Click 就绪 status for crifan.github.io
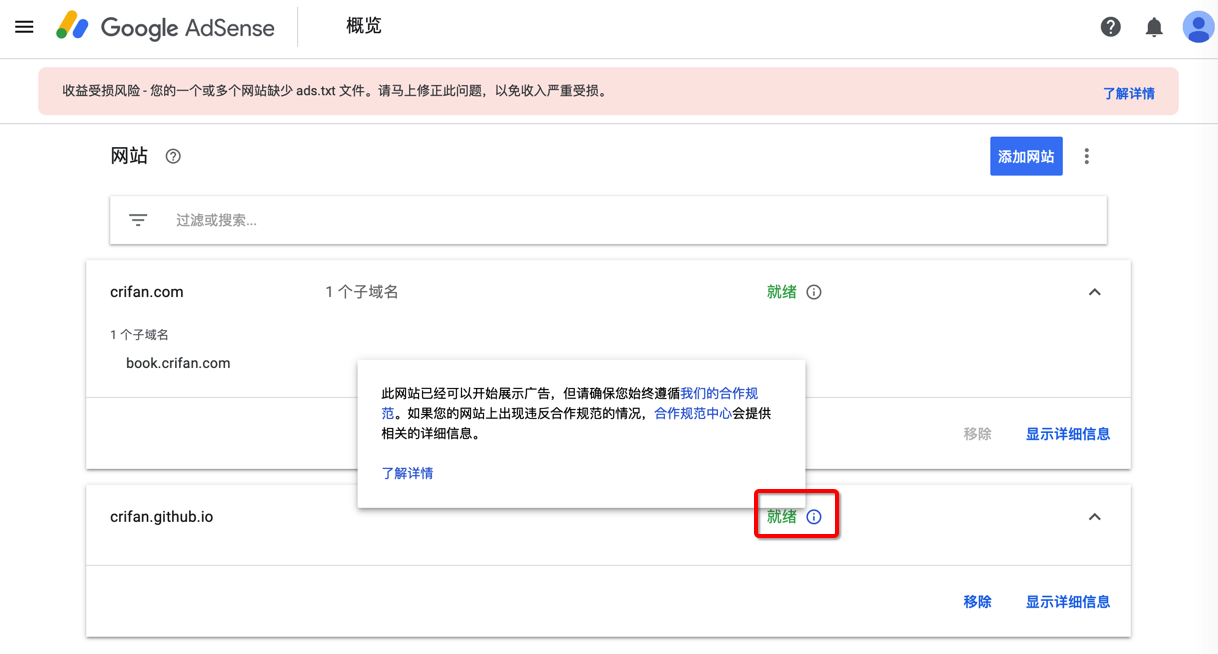Viewport: 1218px width, 654px height. 782,517
